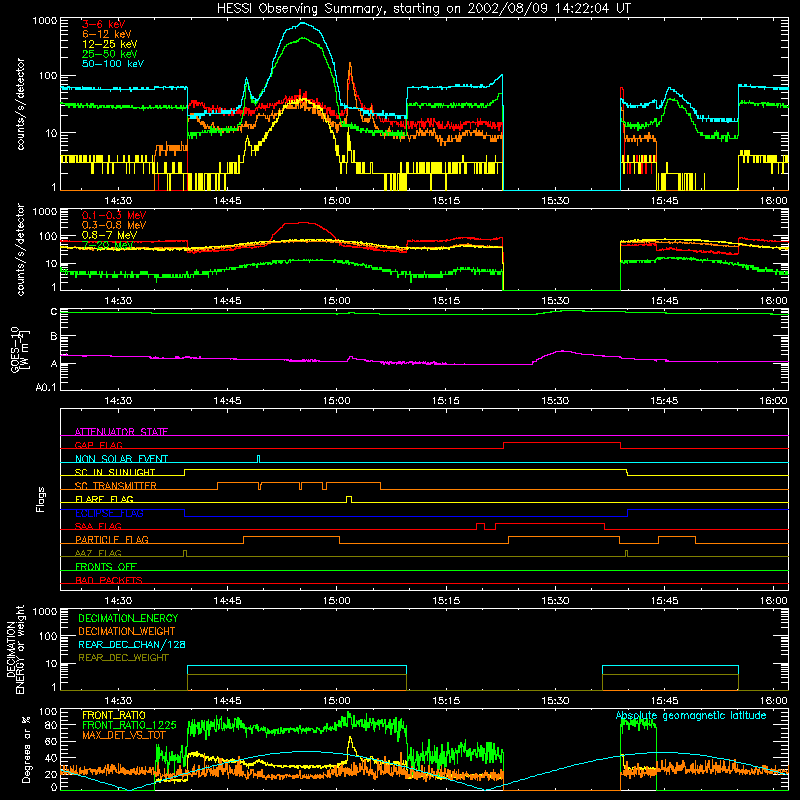Click the SC_IN_SUNLIGHT flag label

[x=115, y=472]
